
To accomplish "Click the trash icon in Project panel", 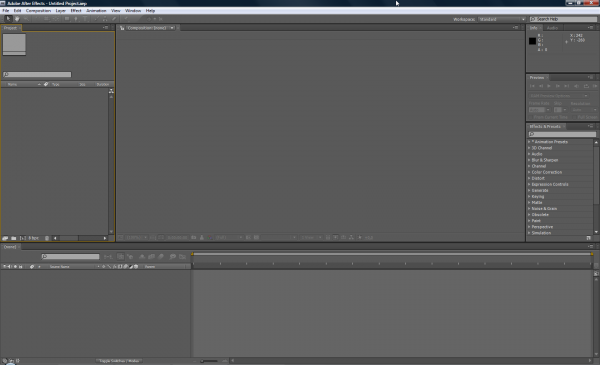I will click(x=47, y=238).
